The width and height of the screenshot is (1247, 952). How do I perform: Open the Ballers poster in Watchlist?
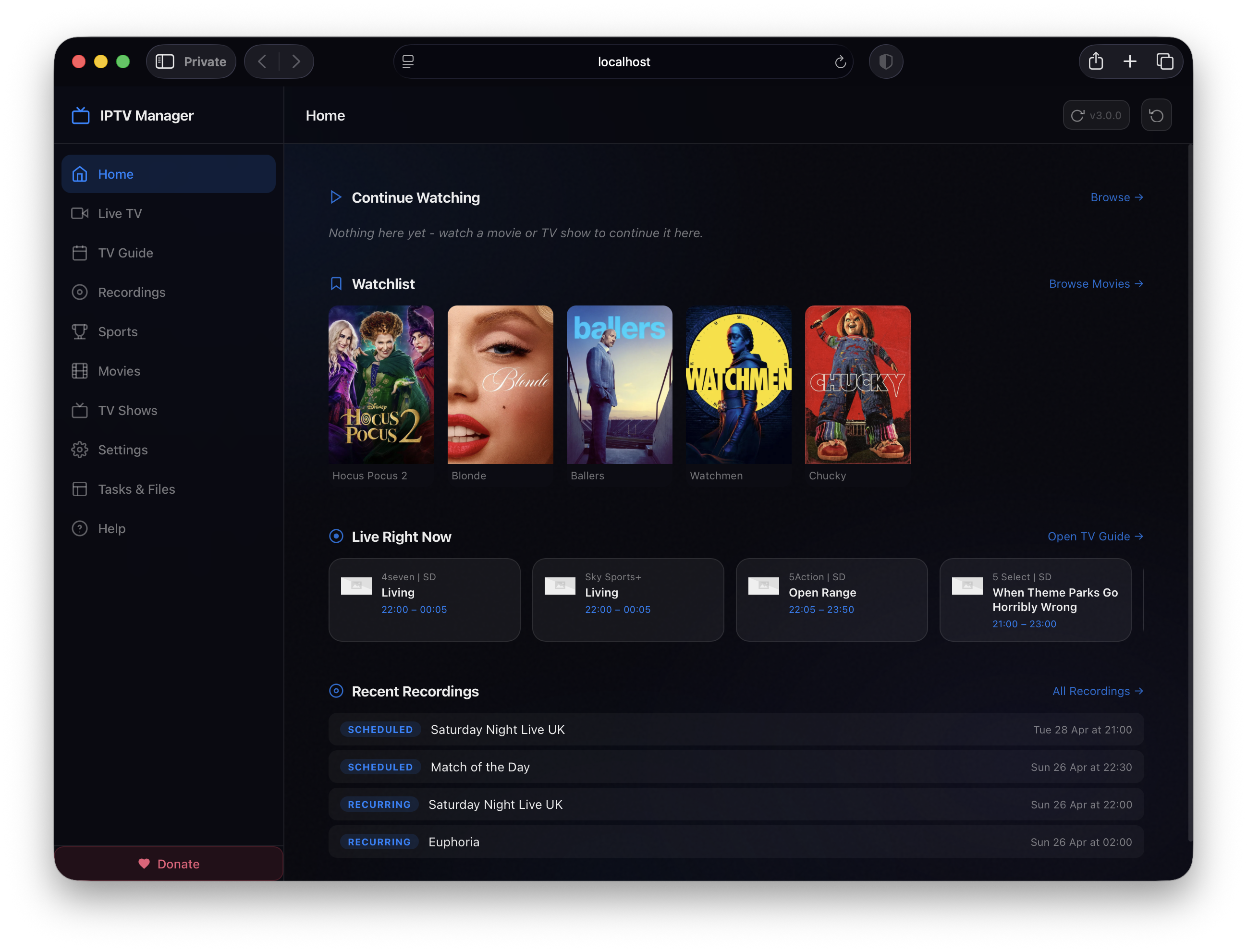pos(619,385)
